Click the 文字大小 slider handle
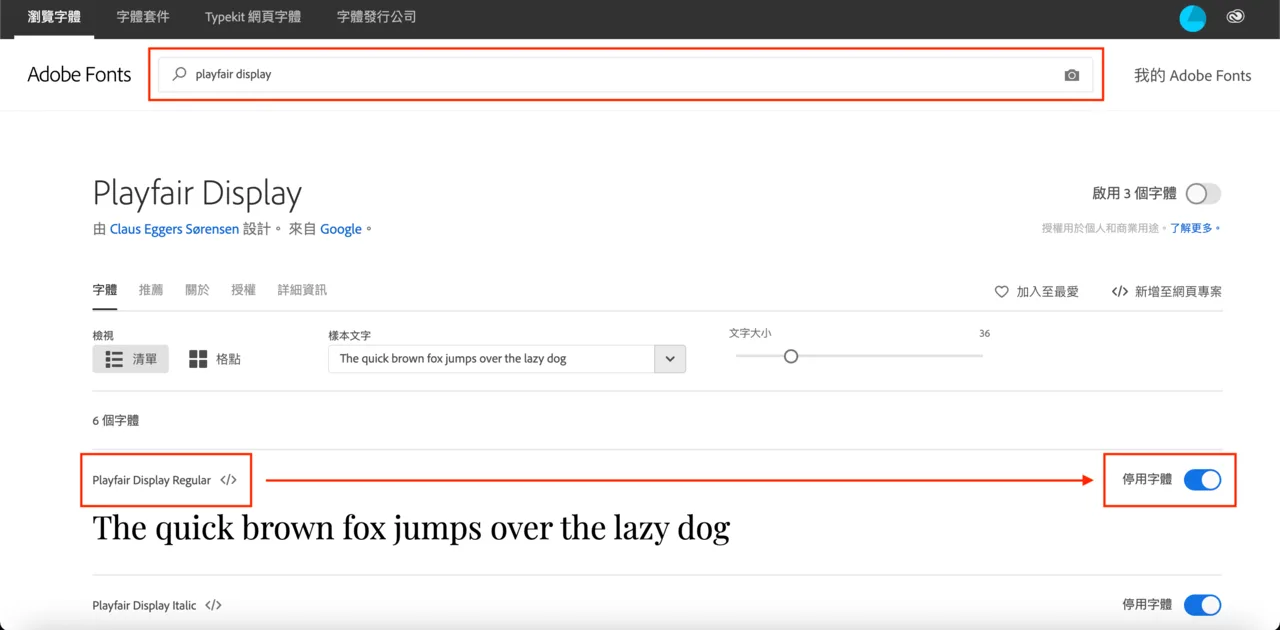This screenshot has height=630, width=1280. pos(791,356)
